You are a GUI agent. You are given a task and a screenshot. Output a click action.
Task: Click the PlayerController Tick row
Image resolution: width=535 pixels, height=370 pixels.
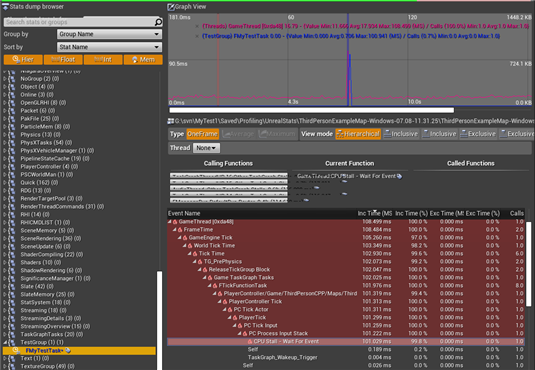click(x=346, y=302)
